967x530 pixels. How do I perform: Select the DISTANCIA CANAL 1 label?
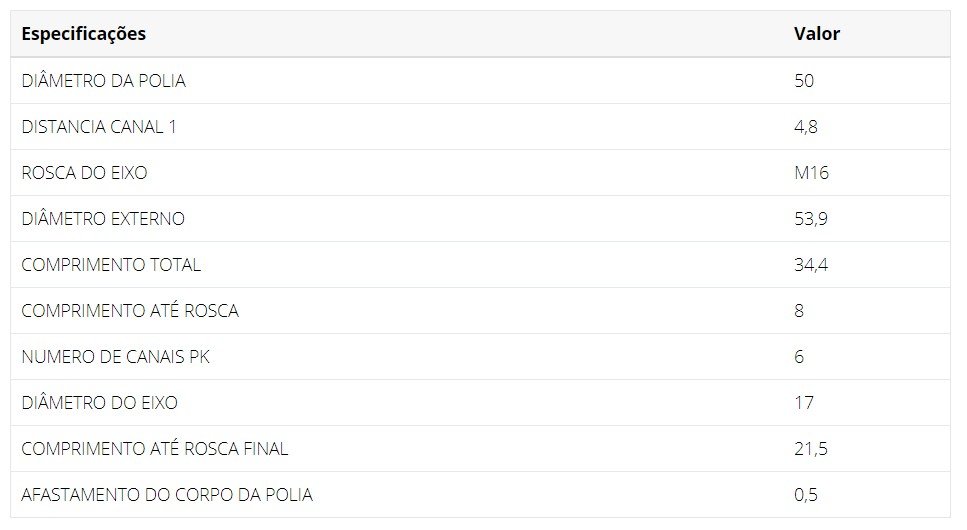(99, 127)
